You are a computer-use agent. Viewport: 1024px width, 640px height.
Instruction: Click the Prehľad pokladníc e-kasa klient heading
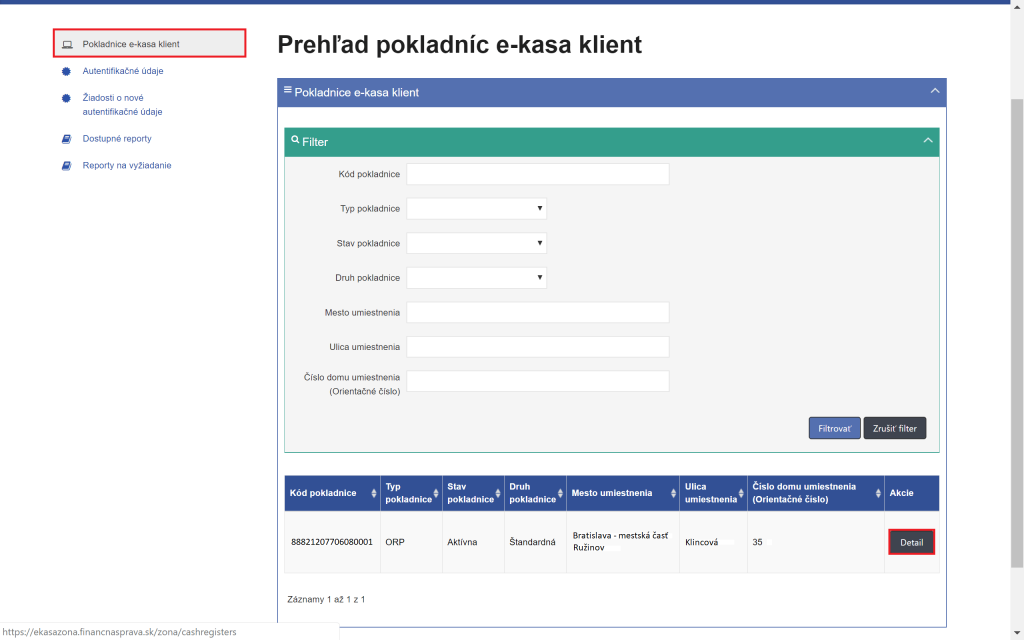click(460, 44)
